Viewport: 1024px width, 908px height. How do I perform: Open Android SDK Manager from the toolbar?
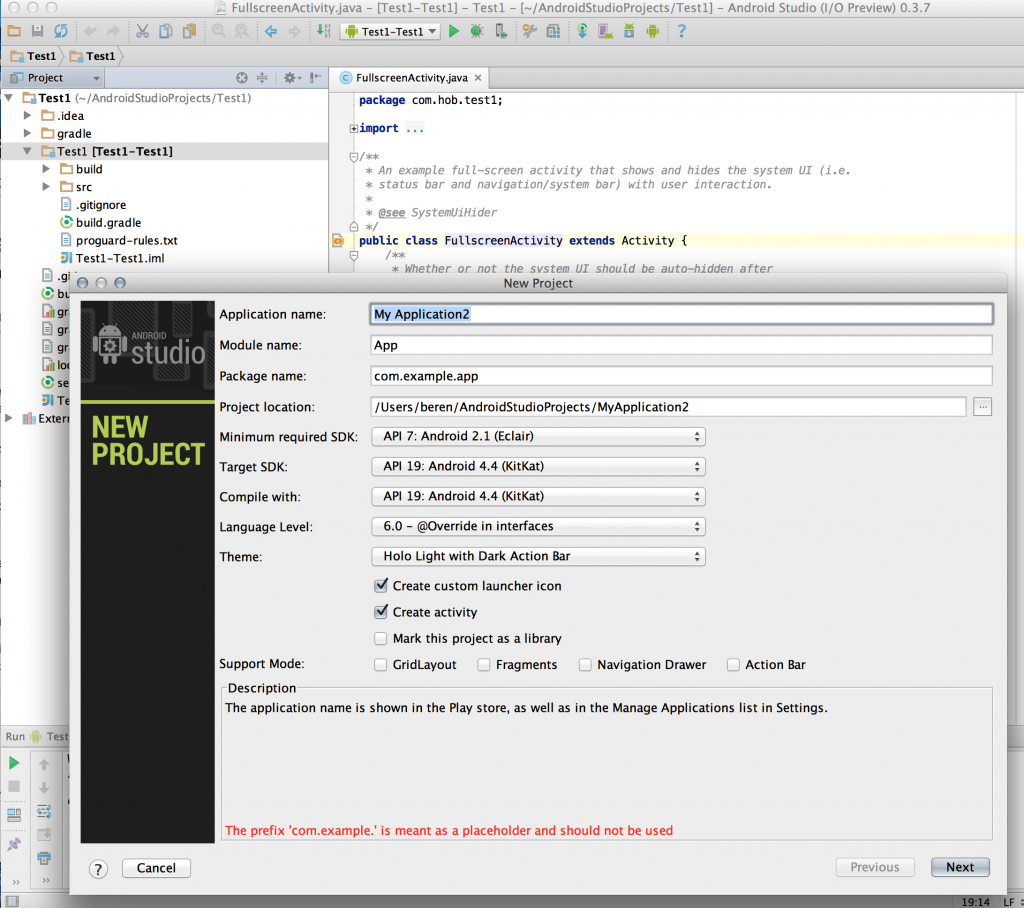(630, 31)
